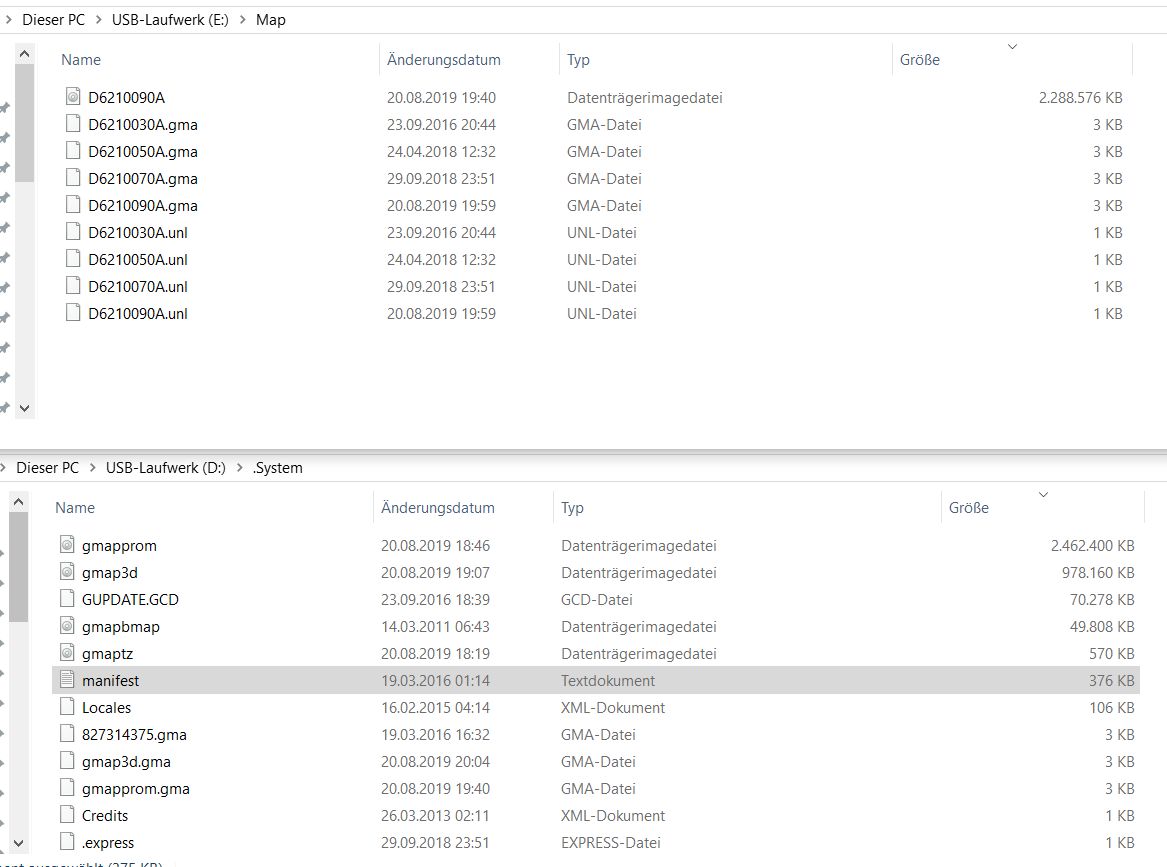Click the GUPDATE.GCD file icon

[x=67, y=599]
